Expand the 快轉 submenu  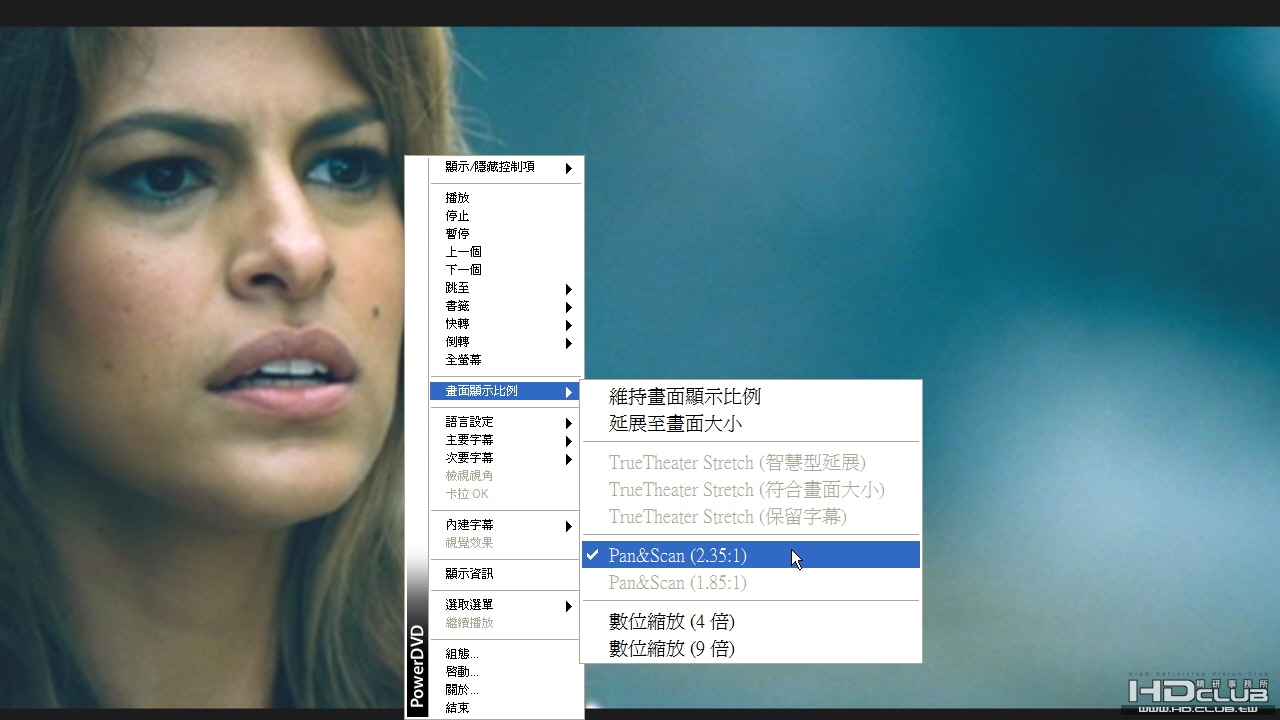tap(506, 324)
